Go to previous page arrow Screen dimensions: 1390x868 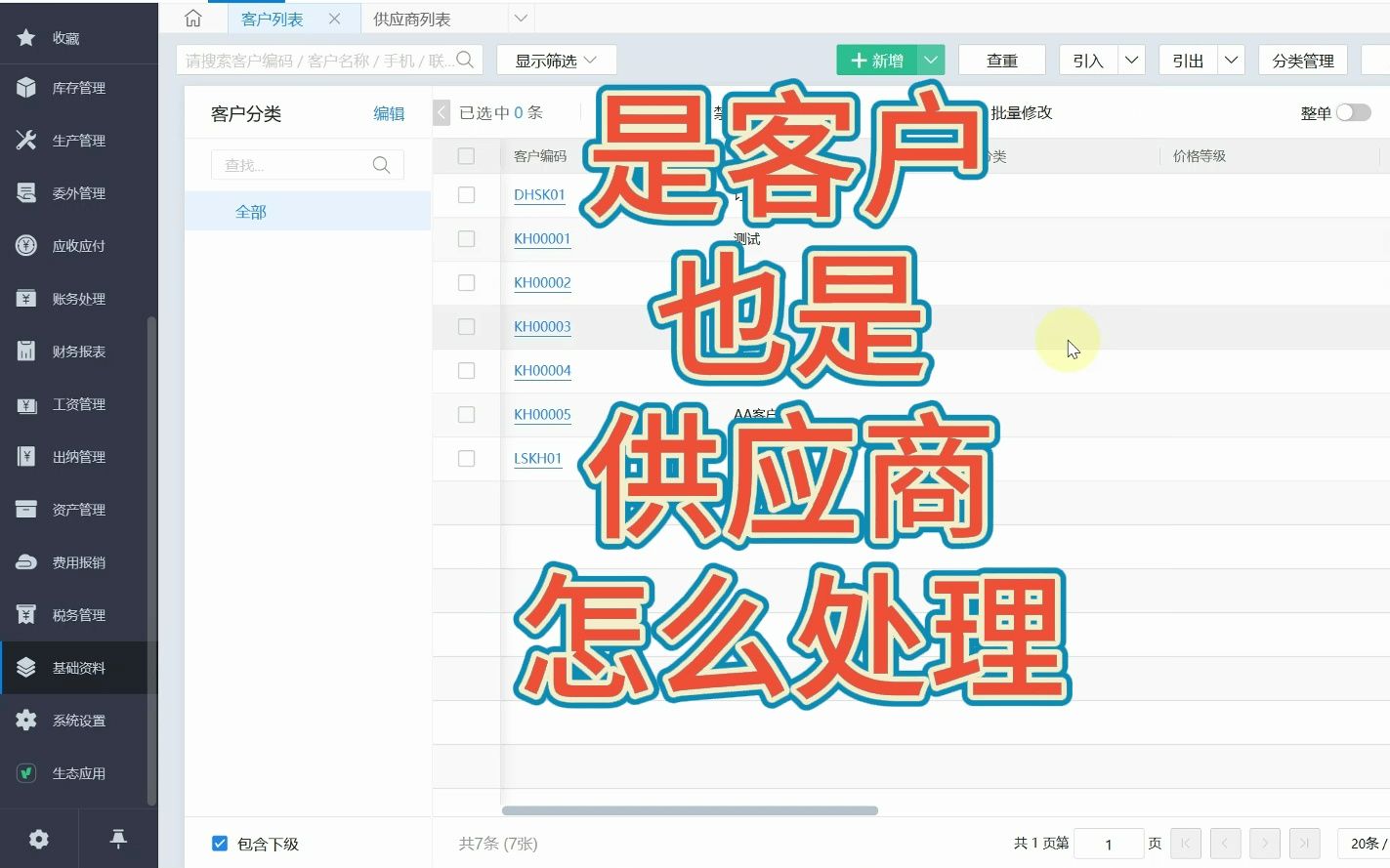(1225, 844)
